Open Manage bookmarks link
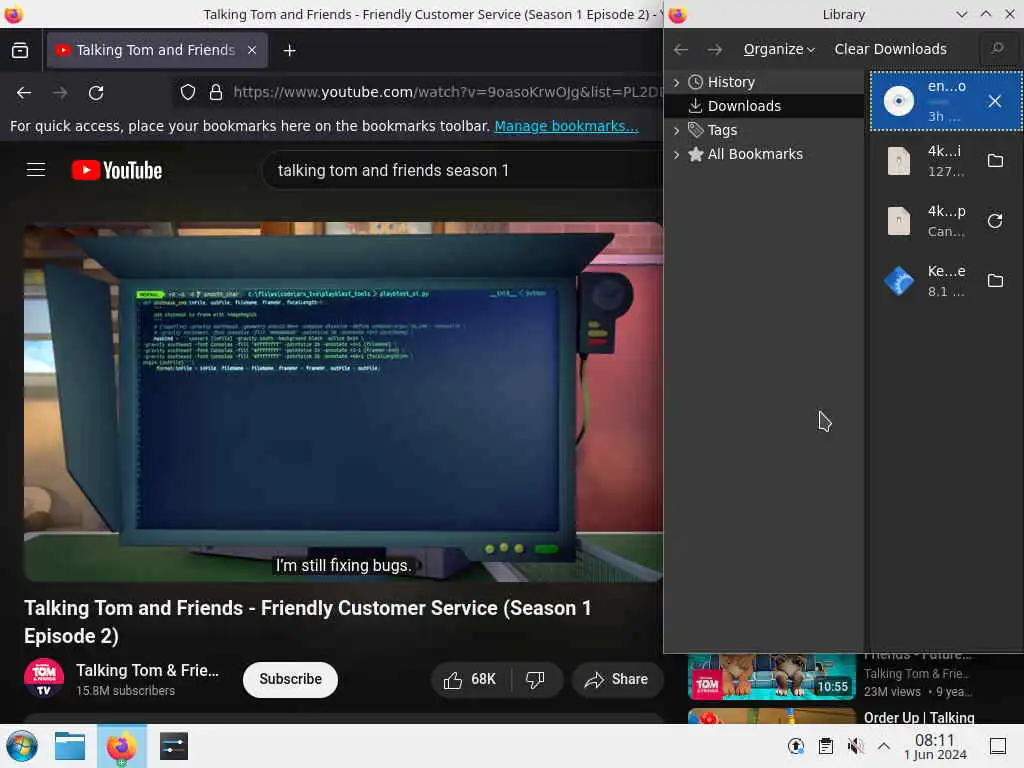This screenshot has width=1024, height=768. pyautogui.click(x=566, y=126)
